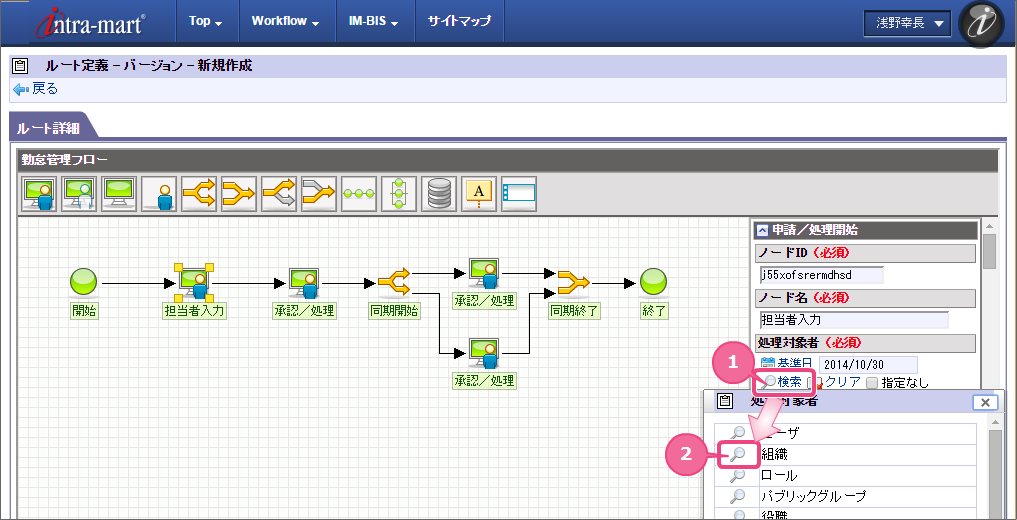
Task: Click the ノードID input field
Action: coord(822,275)
